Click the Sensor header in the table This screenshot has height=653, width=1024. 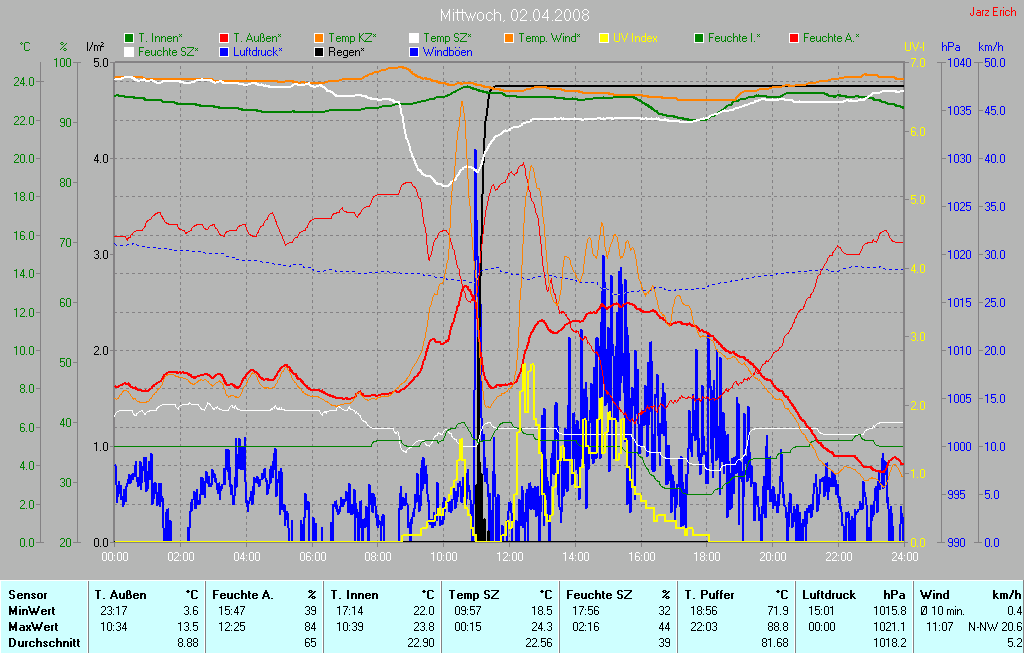tap(27, 594)
